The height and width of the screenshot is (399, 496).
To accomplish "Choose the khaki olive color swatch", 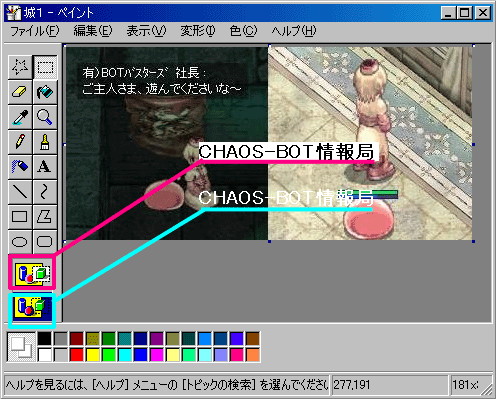I will coord(173,339).
